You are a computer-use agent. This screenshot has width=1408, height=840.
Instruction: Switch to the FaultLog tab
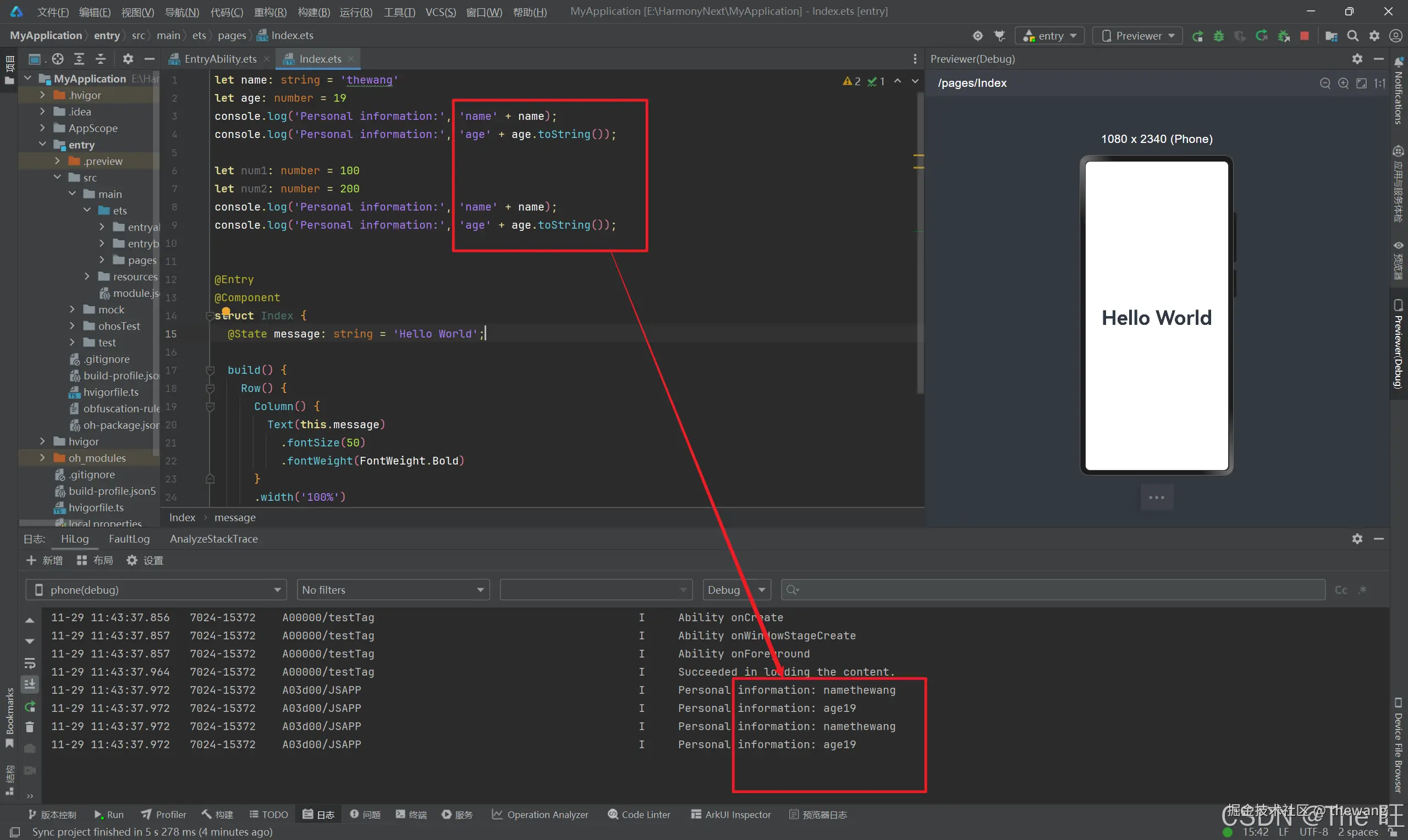(129, 539)
